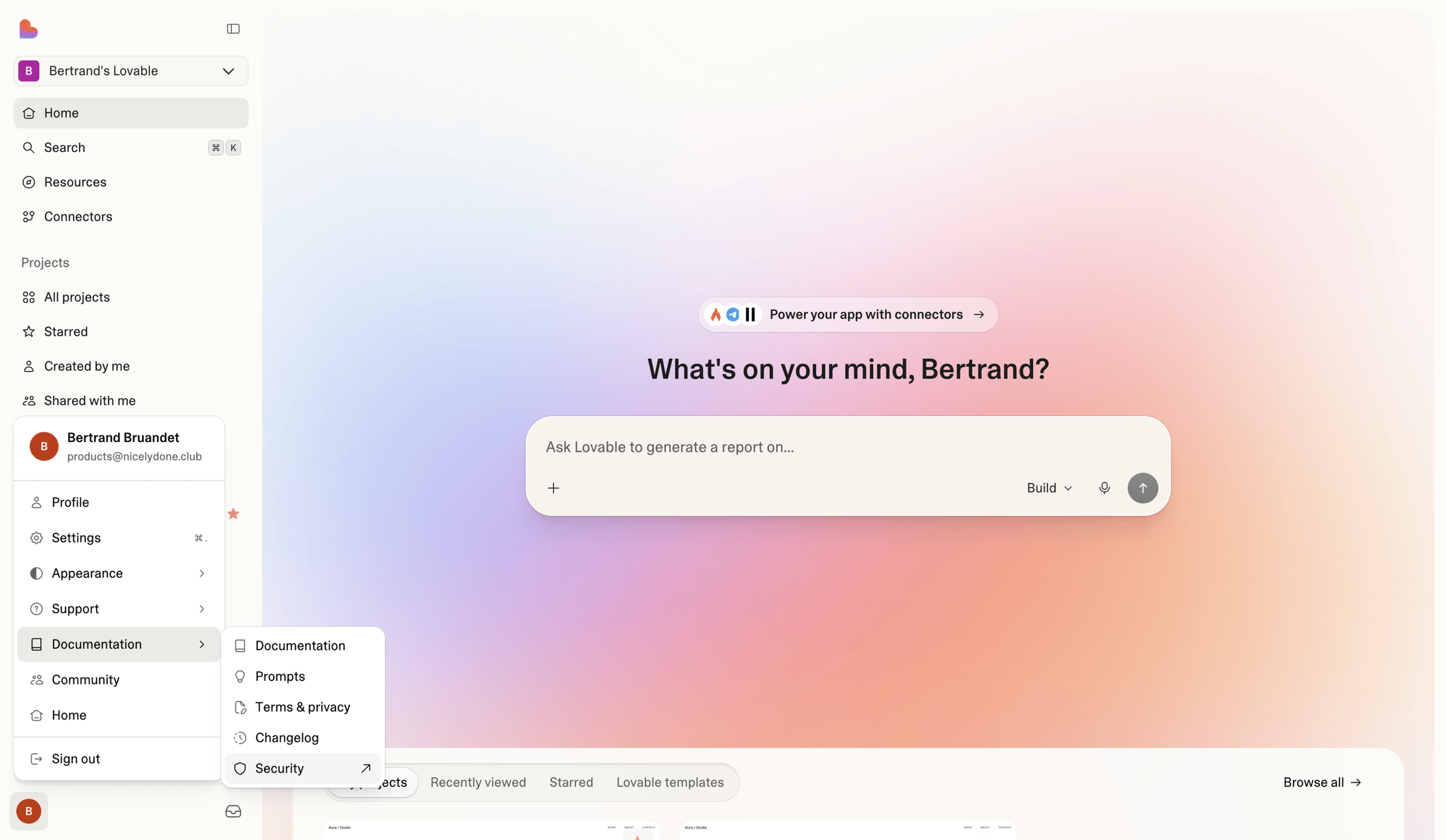The height and width of the screenshot is (840, 1446).
Task: Show All projects
Action: [x=131, y=297]
